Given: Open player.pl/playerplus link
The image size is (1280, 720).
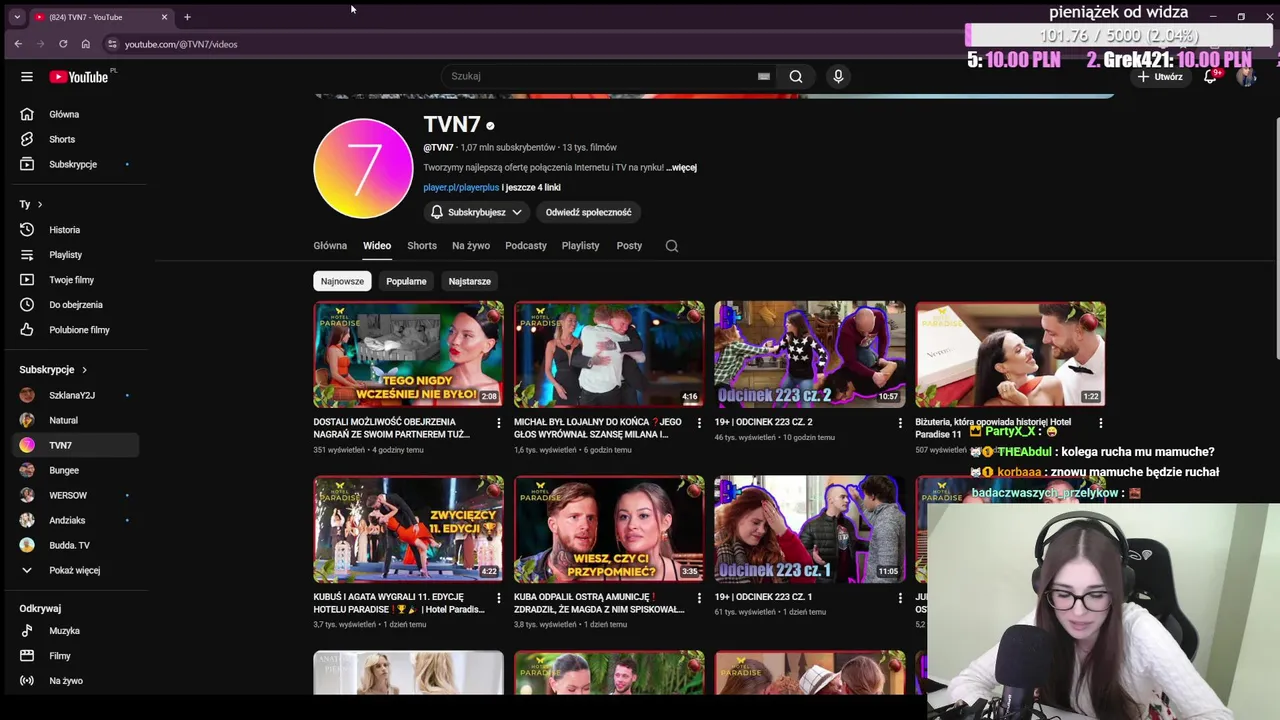Looking at the screenshot, I should point(461,187).
